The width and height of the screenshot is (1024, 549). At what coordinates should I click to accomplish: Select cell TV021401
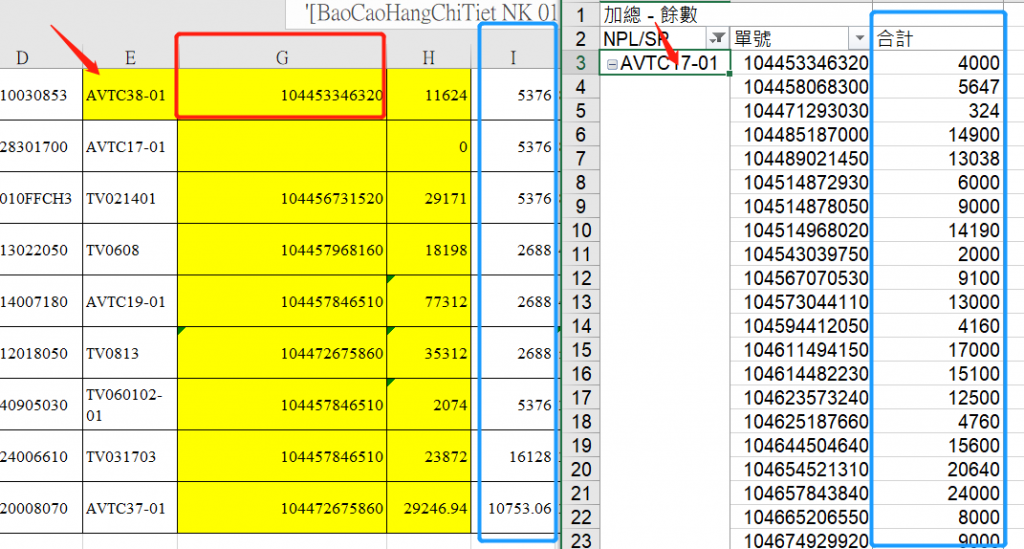(130, 198)
